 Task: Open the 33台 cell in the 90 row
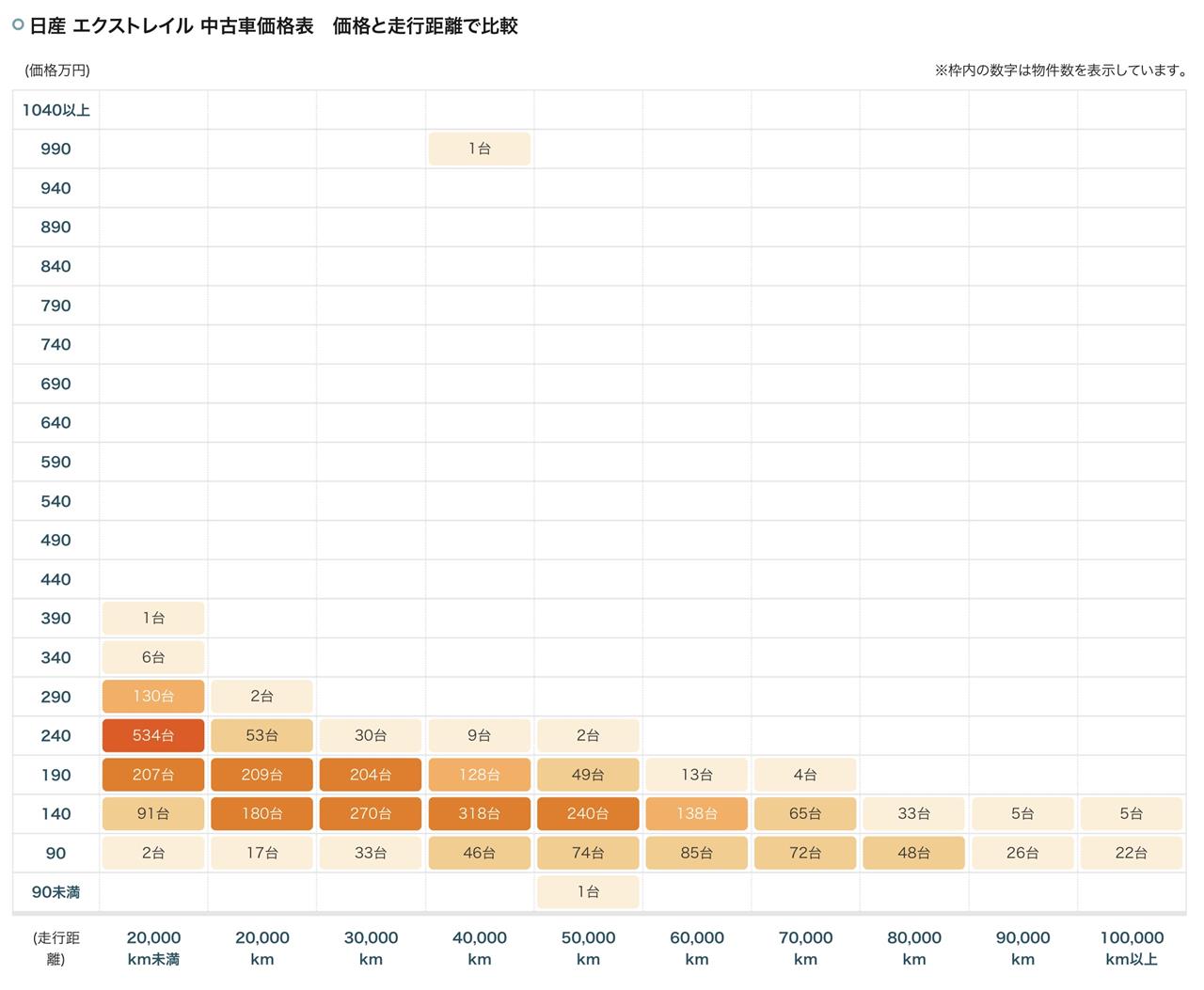tap(371, 853)
